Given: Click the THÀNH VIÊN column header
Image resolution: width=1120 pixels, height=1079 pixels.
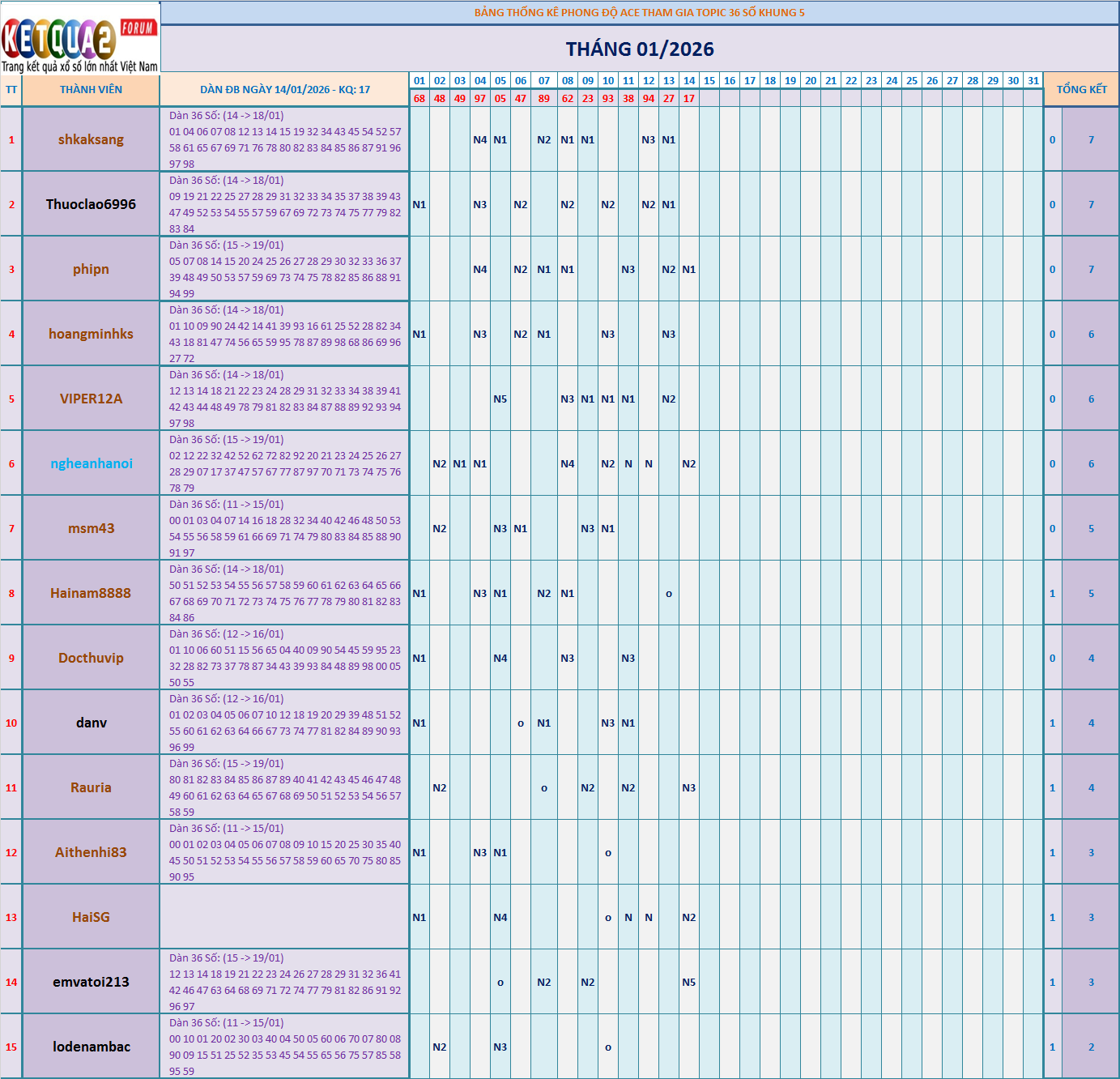Looking at the screenshot, I should point(91,89).
